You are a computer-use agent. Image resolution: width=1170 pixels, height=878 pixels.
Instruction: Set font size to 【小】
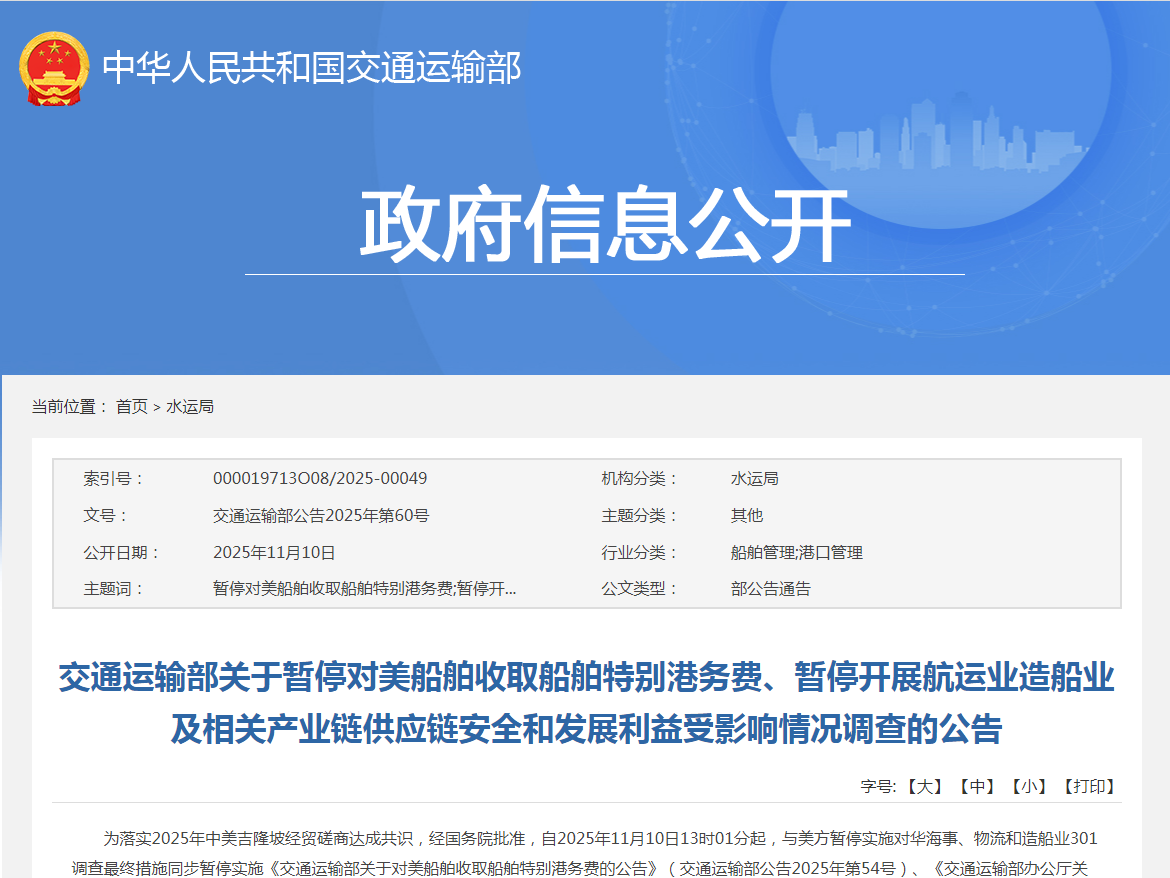[1029, 786]
